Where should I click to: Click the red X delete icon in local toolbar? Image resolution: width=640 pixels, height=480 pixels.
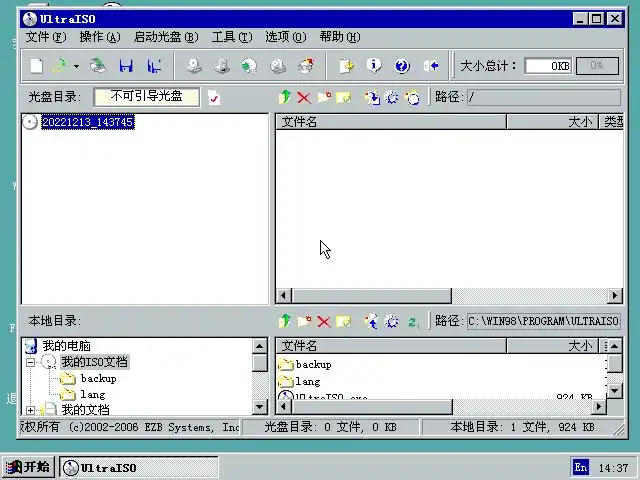click(x=324, y=322)
